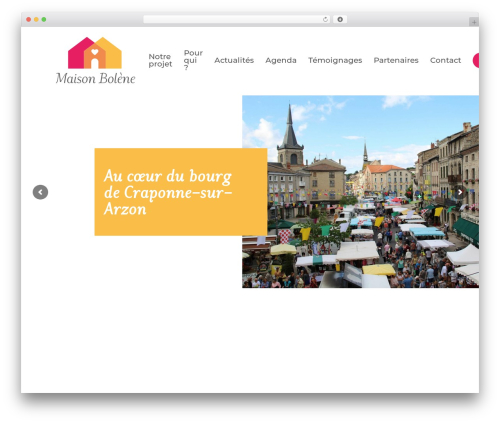
Task: Click the yellow Au cœur du bourg banner
Action: click(181, 192)
